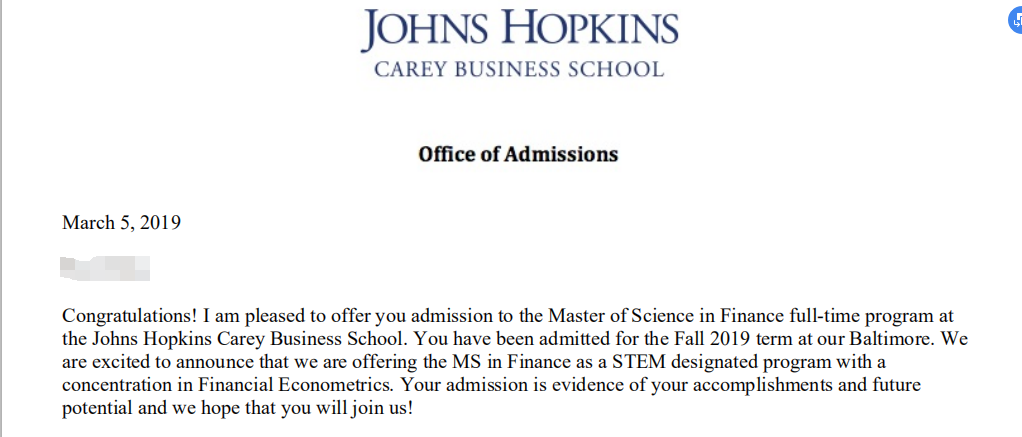The image size is (1022, 437).
Task: Click the word Congratulations!
Action: point(129,317)
